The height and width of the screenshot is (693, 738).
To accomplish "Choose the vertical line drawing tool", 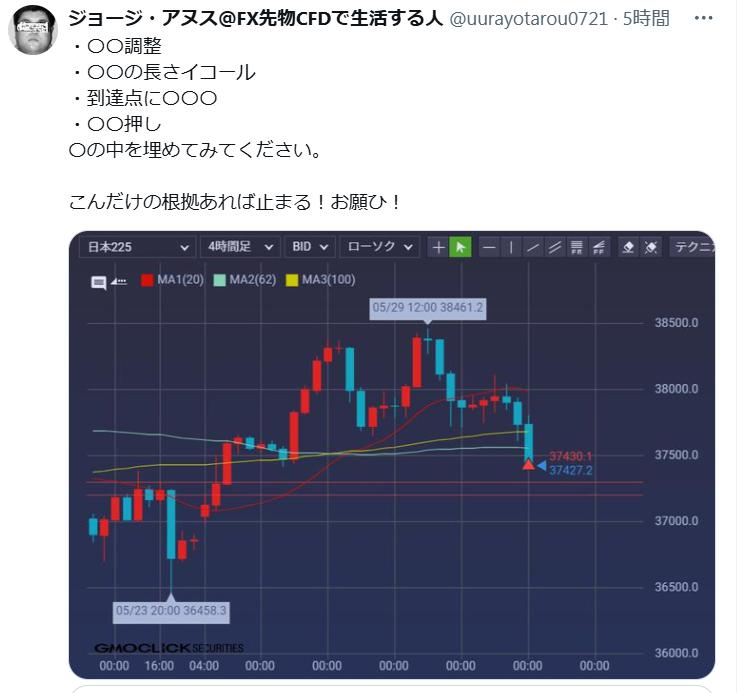I will (511, 247).
